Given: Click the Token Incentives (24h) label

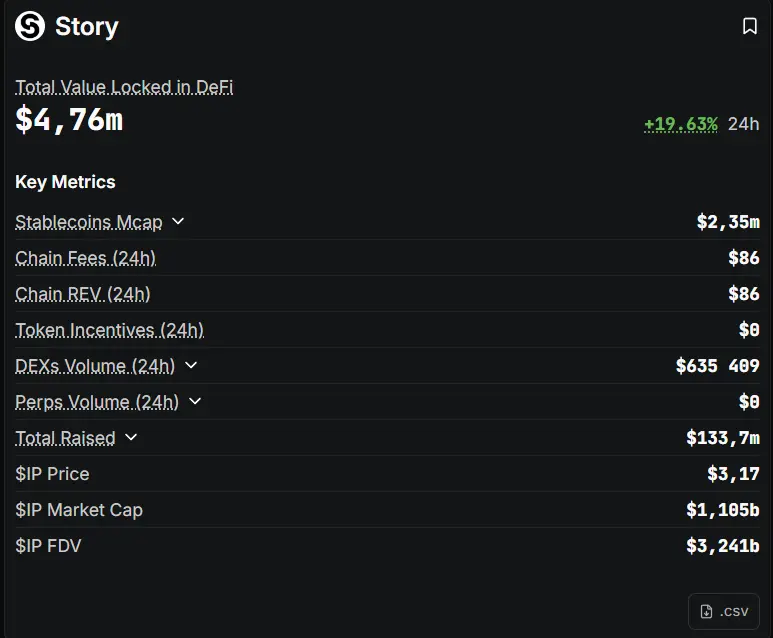Looking at the screenshot, I should [x=109, y=330].
